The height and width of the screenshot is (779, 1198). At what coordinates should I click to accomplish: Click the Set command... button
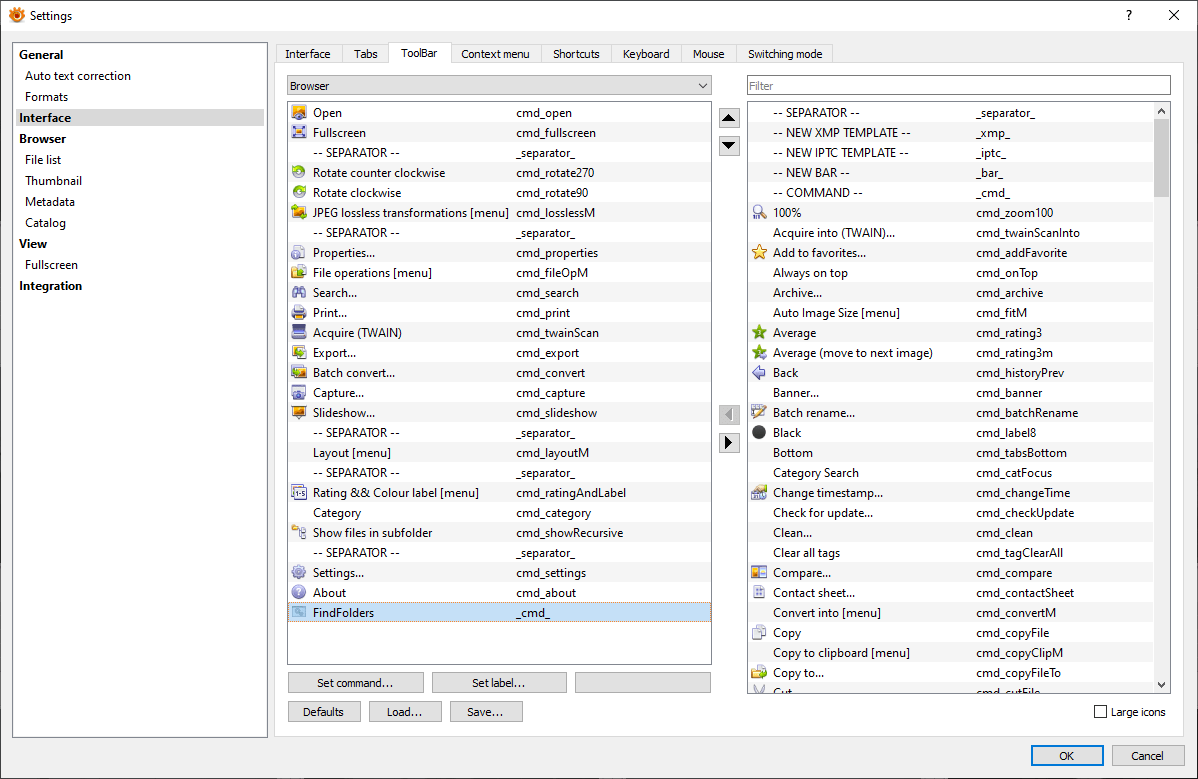pos(355,683)
